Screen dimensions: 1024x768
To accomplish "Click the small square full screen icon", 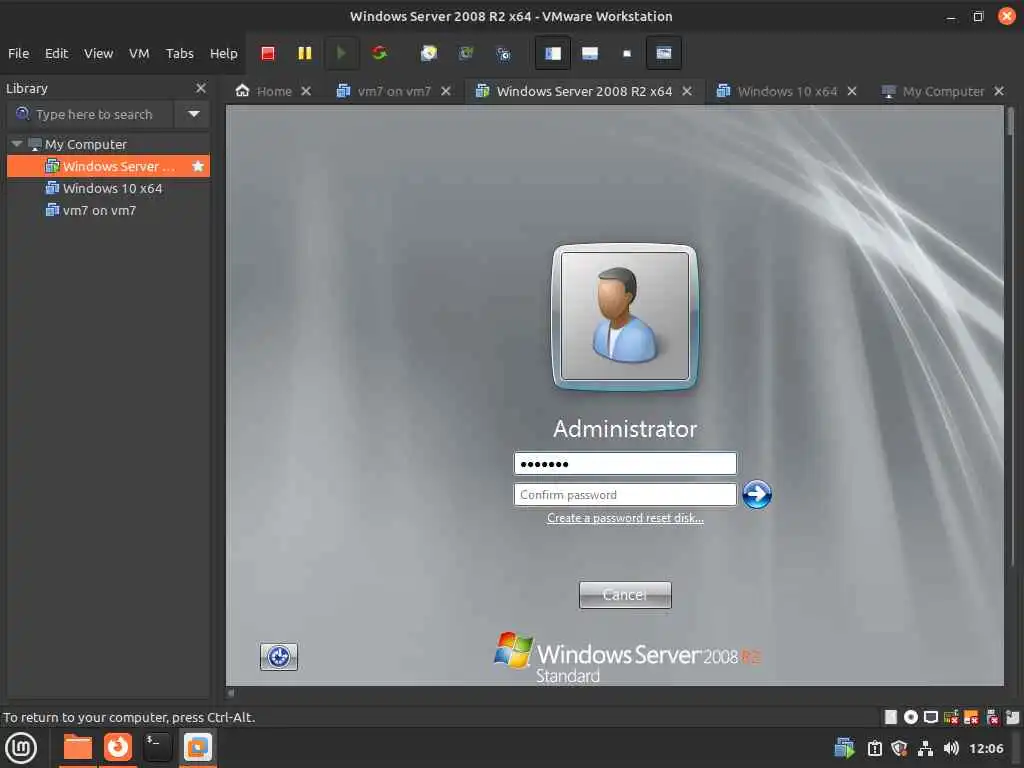I will click(627, 54).
